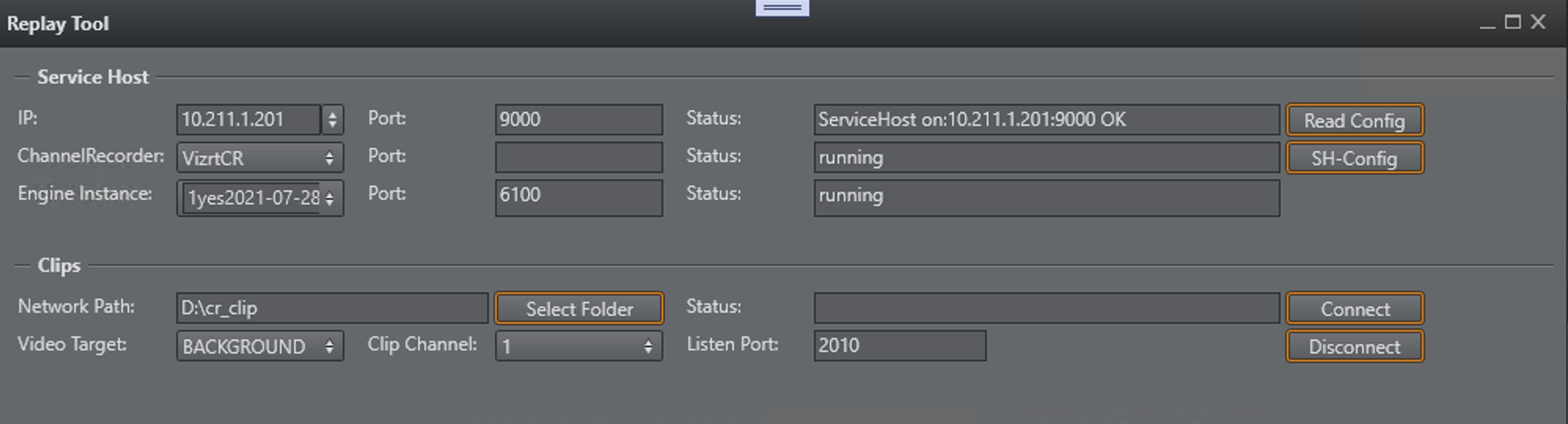This screenshot has width=1568, height=424.
Task: Open the SH-Config settings
Action: (x=1354, y=158)
